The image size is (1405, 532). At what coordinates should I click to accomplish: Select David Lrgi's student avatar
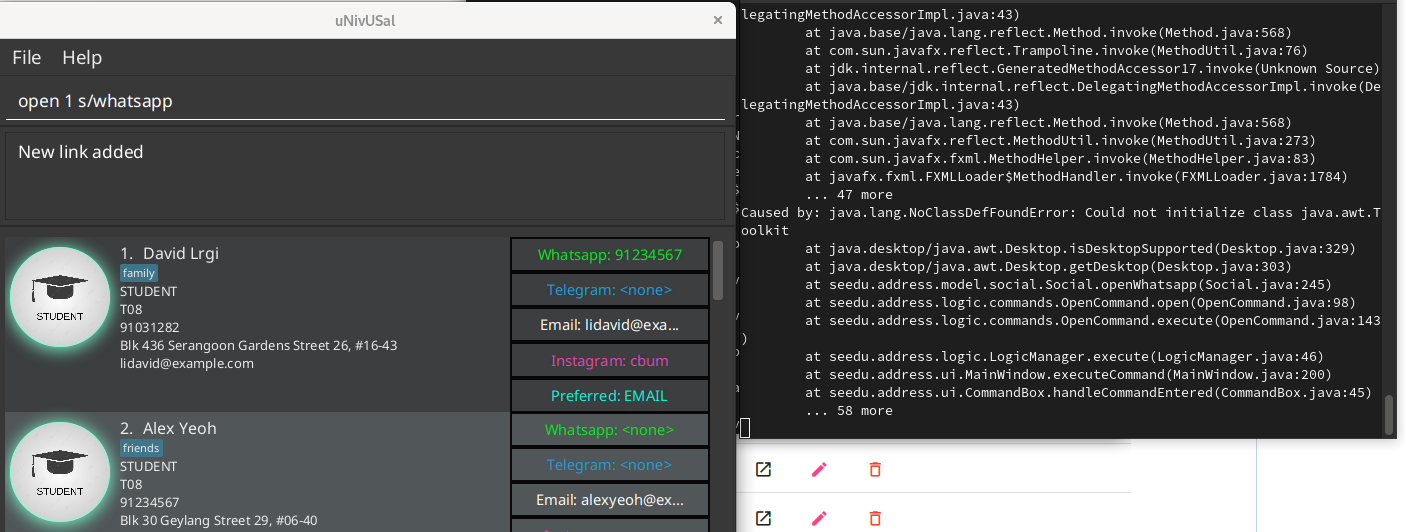coord(60,297)
